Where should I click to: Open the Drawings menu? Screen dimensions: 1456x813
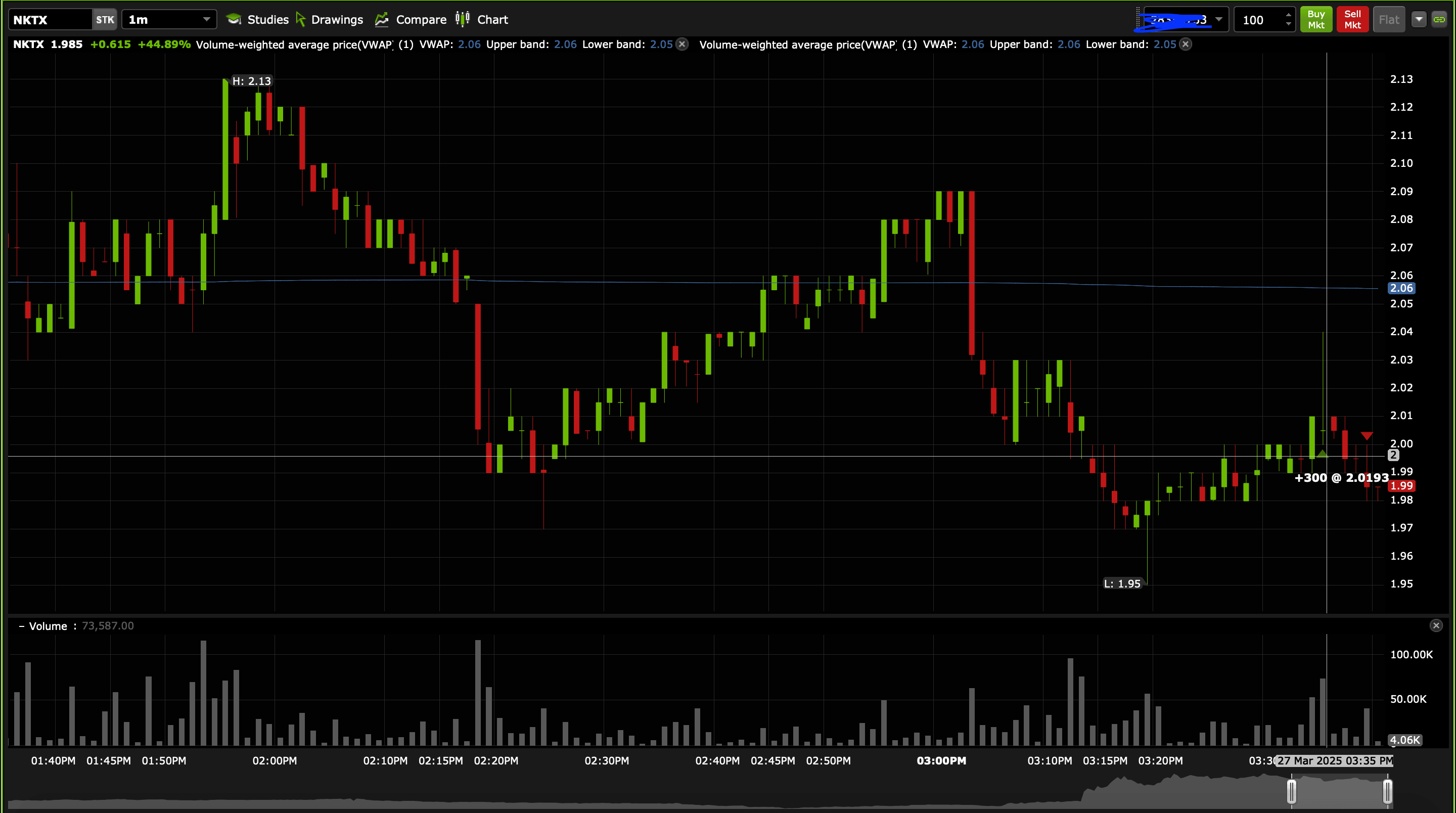(337, 20)
